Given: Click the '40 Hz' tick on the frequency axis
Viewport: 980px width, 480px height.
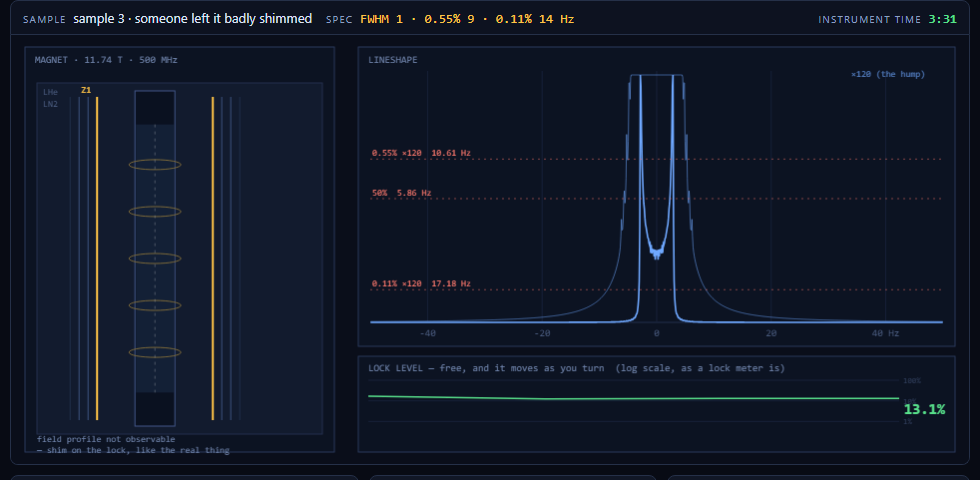Looking at the screenshot, I should tap(885, 334).
